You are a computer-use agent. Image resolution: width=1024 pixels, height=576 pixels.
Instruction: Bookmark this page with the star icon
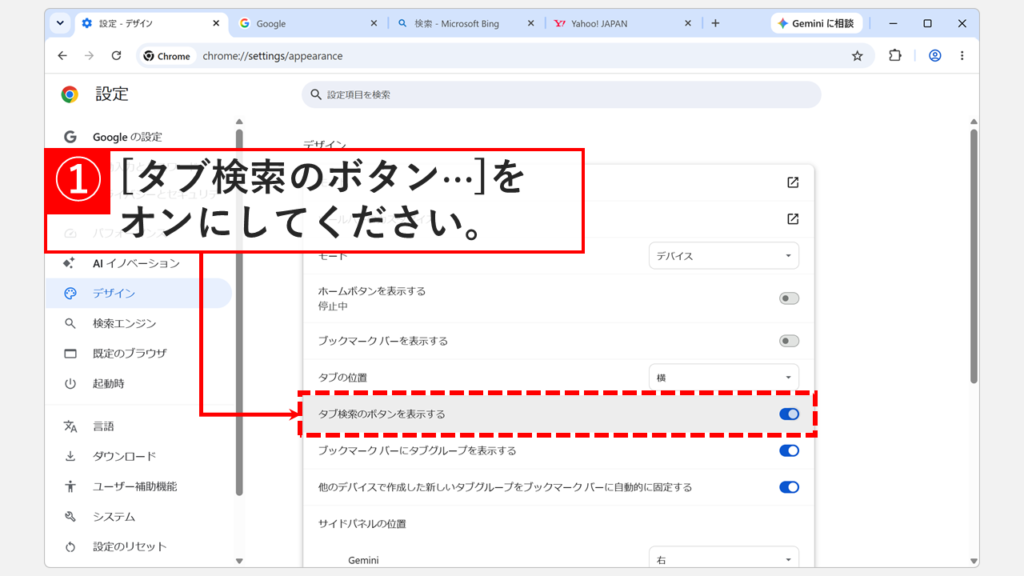(857, 56)
